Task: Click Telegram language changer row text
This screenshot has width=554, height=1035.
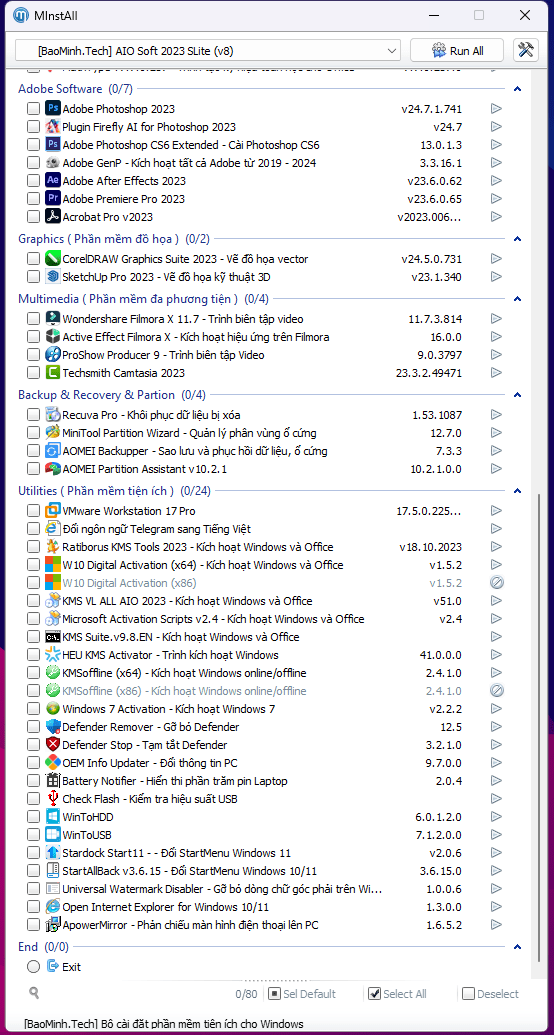Action: (x=156, y=529)
